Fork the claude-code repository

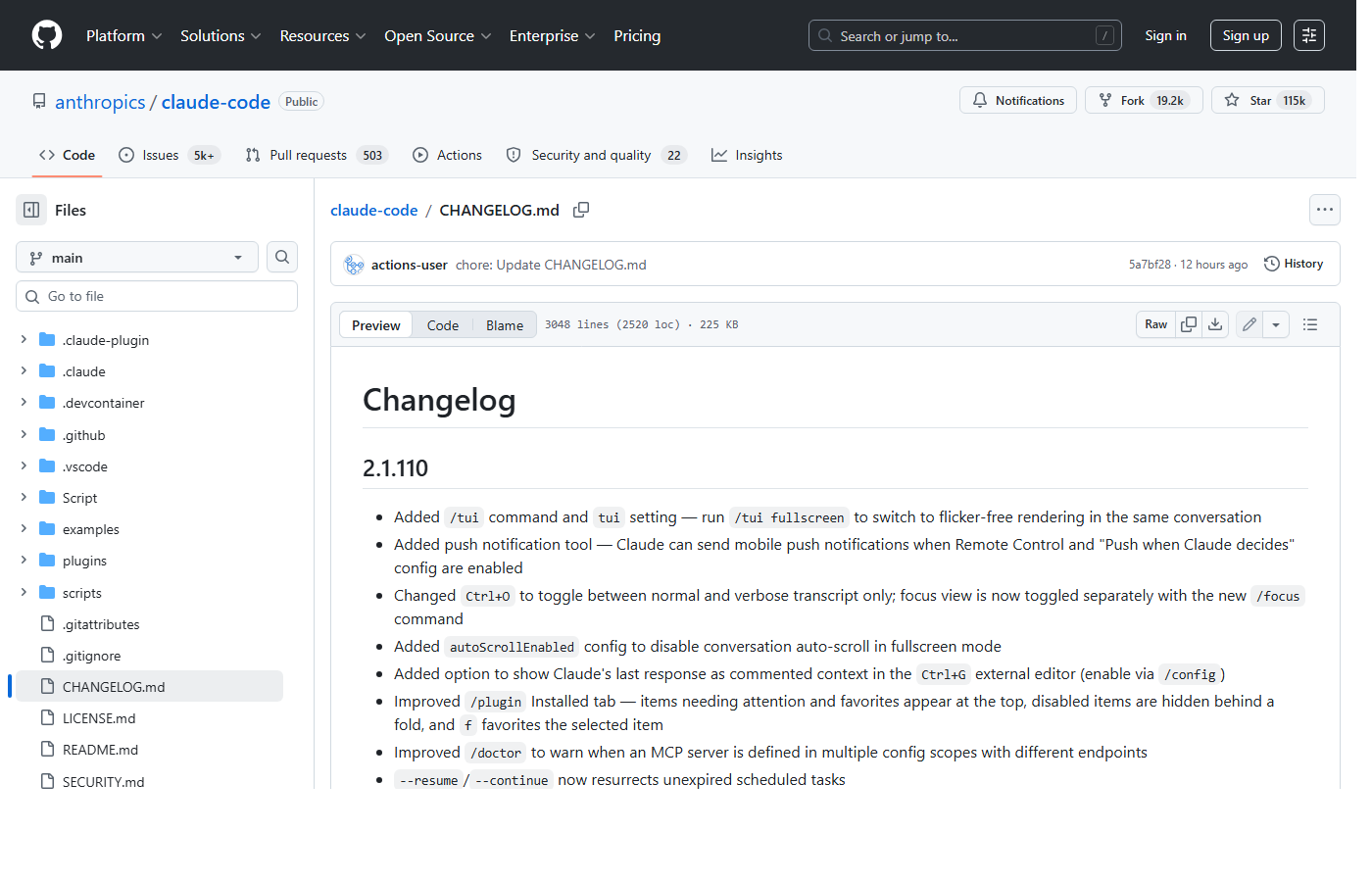(x=1144, y=100)
